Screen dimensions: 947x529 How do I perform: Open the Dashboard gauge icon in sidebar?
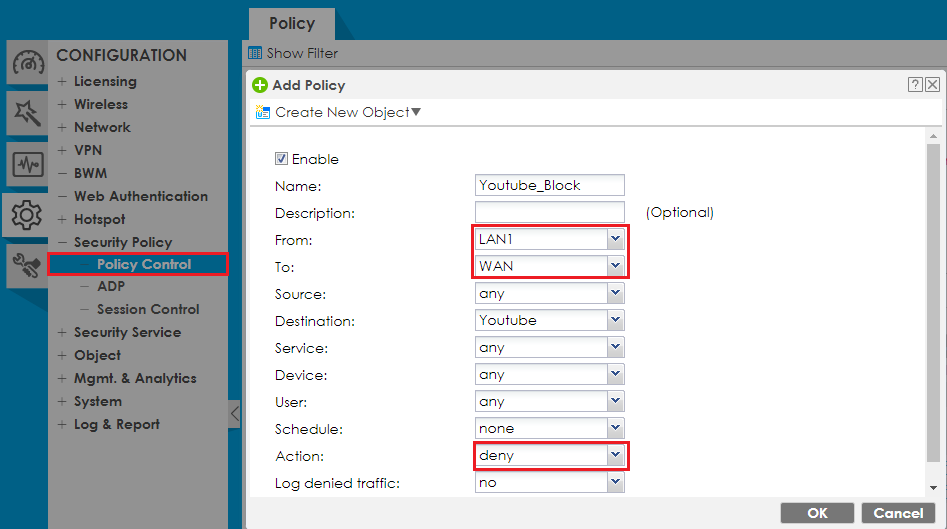(27, 63)
